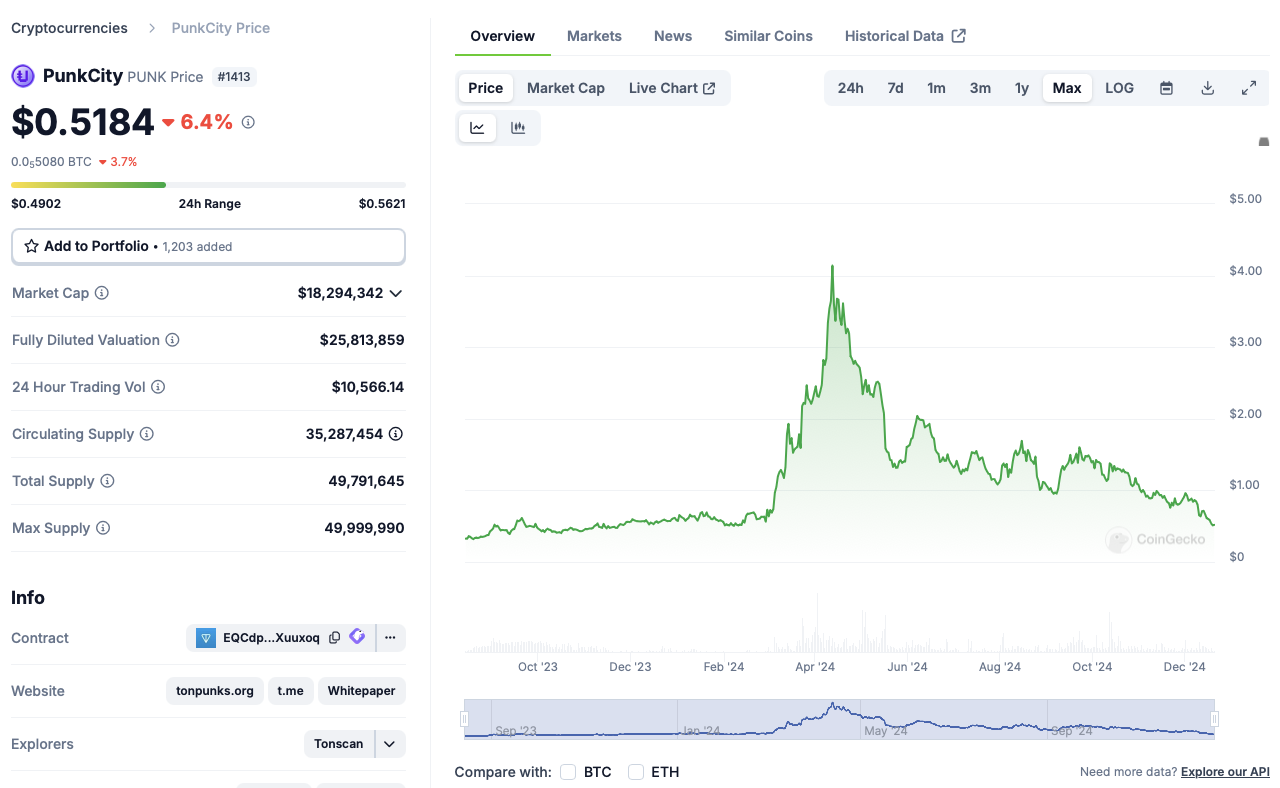The width and height of the screenshot is (1280, 788).
Task: Open contract more options menu
Action: [x=390, y=638]
